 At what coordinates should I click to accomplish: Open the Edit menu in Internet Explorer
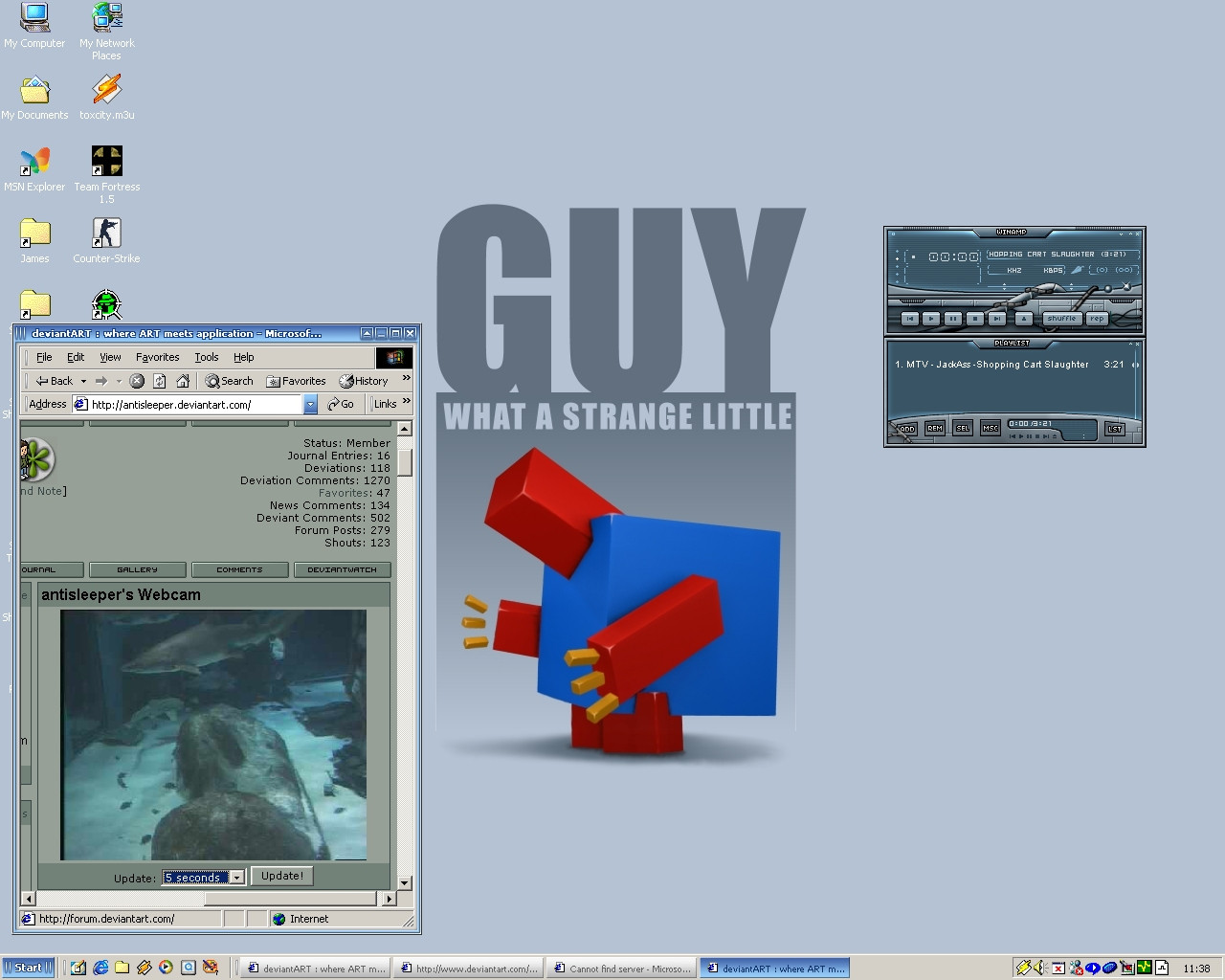[76, 357]
